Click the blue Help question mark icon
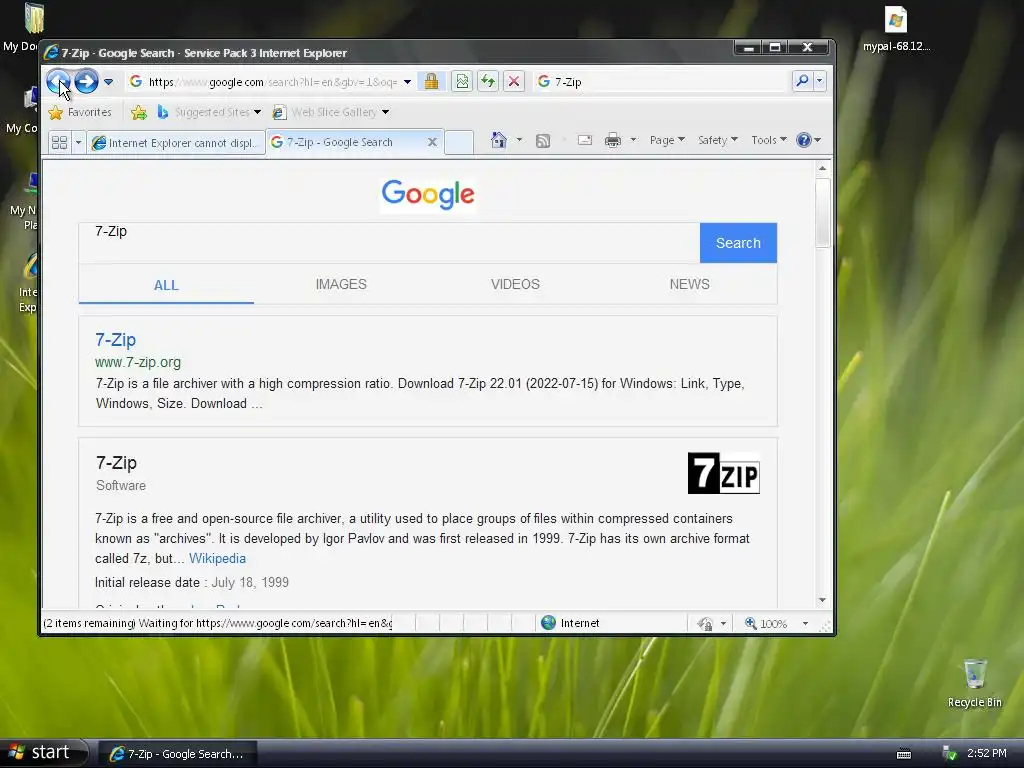Screen dimensions: 1024x768 804,140
